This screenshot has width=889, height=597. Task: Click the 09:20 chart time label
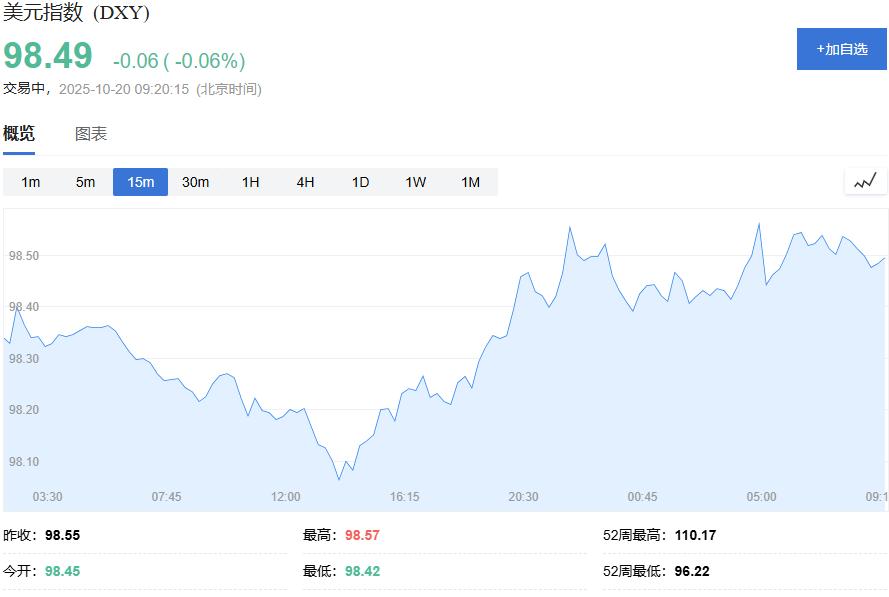pos(877,496)
